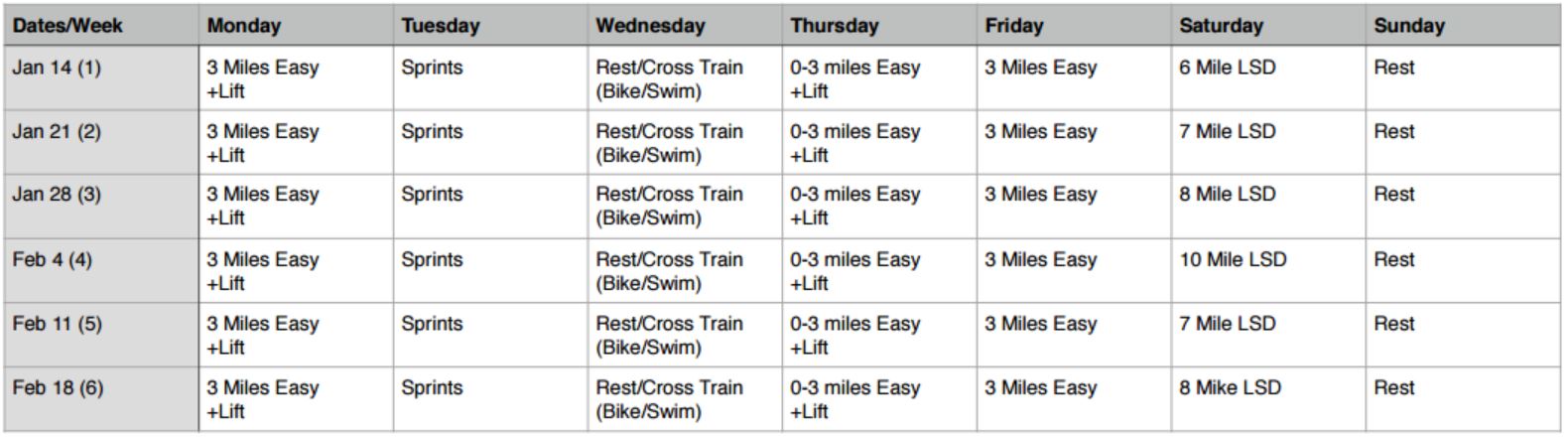Select the Dates/Week column header
Image resolution: width=1568 pixels, height=438 pixels.
click(100, 26)
